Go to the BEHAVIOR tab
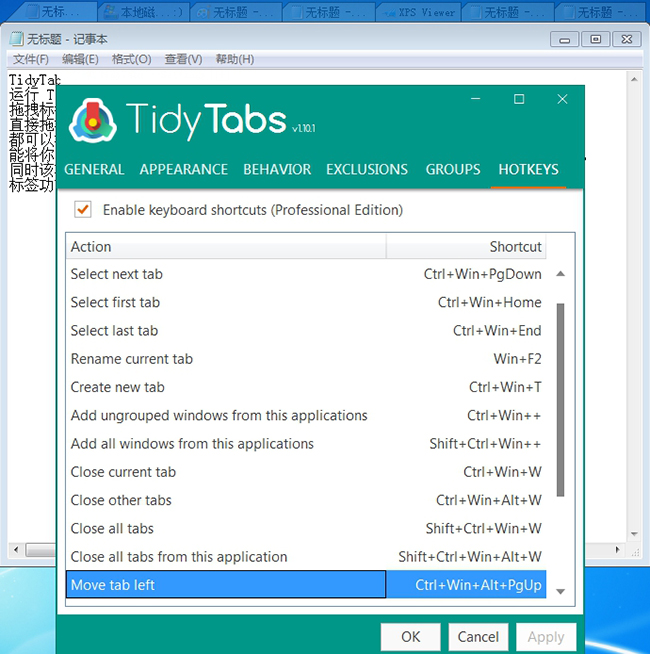This screenshot has height=654, width=650. coord(277,169)
